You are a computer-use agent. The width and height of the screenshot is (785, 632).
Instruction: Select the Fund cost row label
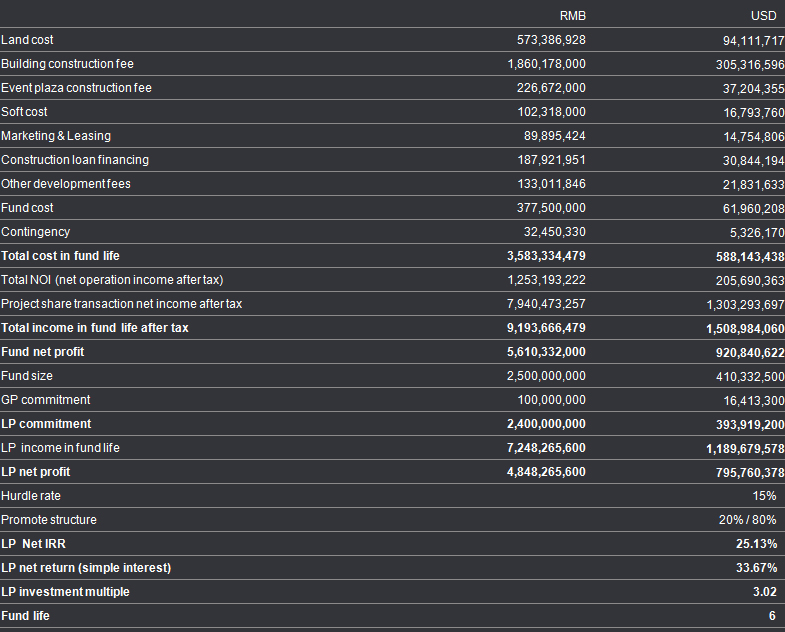click(28, 208)
